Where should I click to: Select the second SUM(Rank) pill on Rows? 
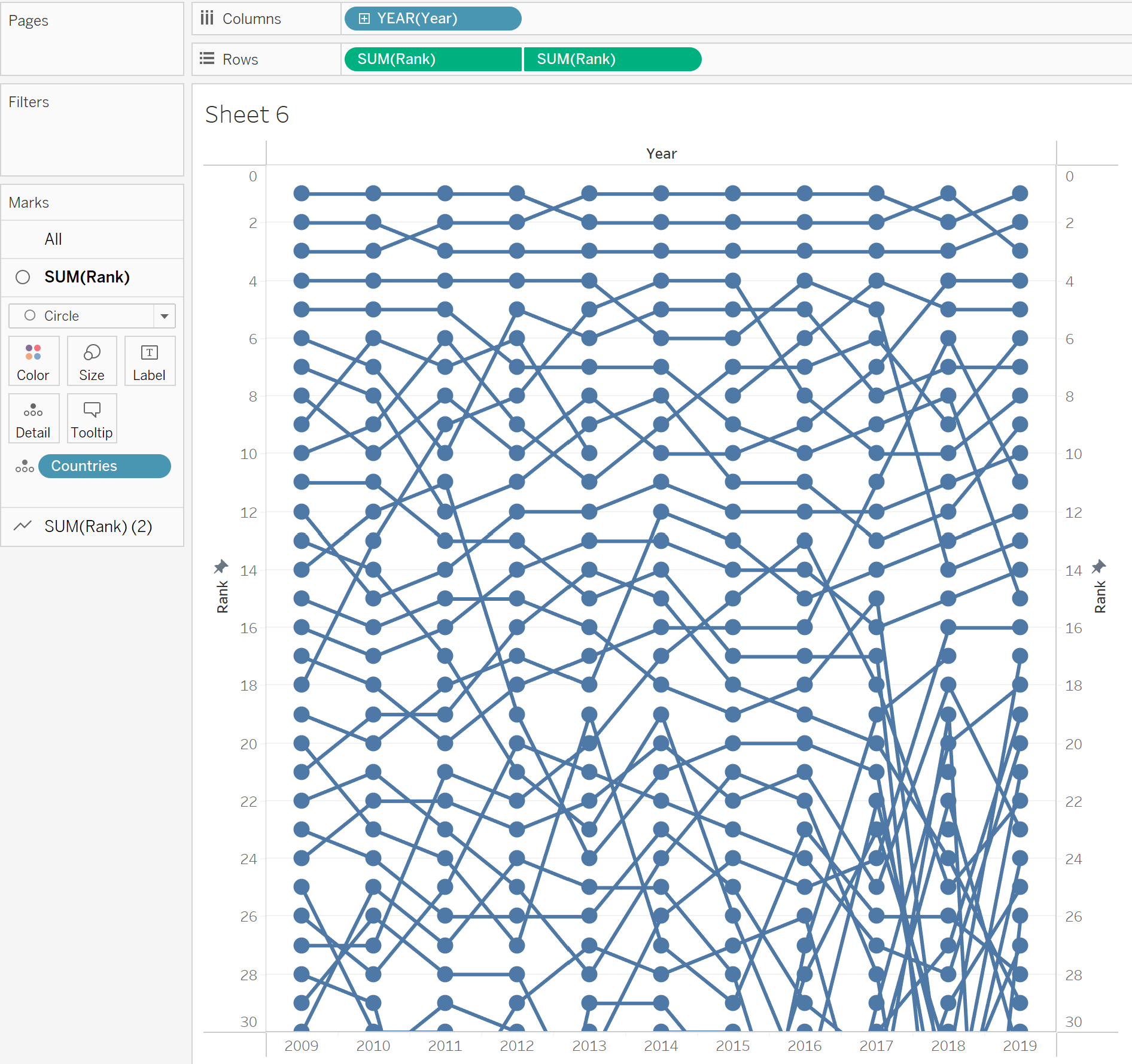[613, 59]
